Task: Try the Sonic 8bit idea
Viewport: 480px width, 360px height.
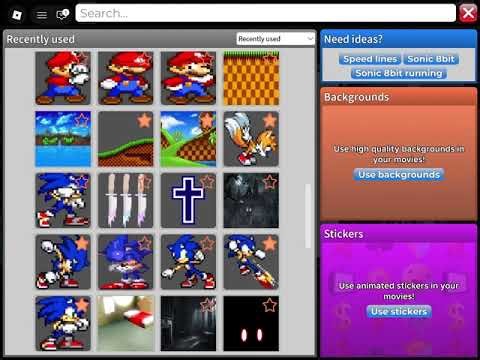Action: [431, 59]
